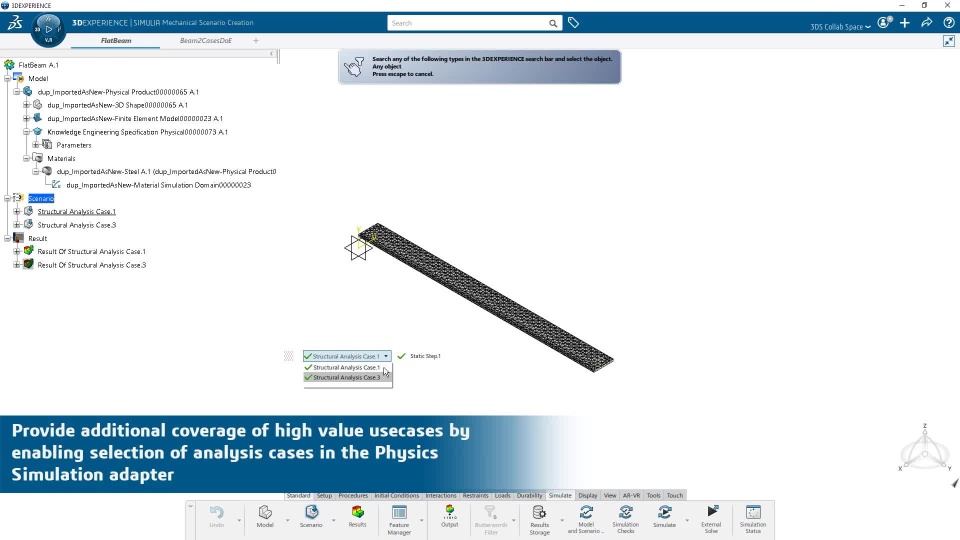
Task: Expand the 3D Shape00000065 node
Action: [x=26, y=105]
